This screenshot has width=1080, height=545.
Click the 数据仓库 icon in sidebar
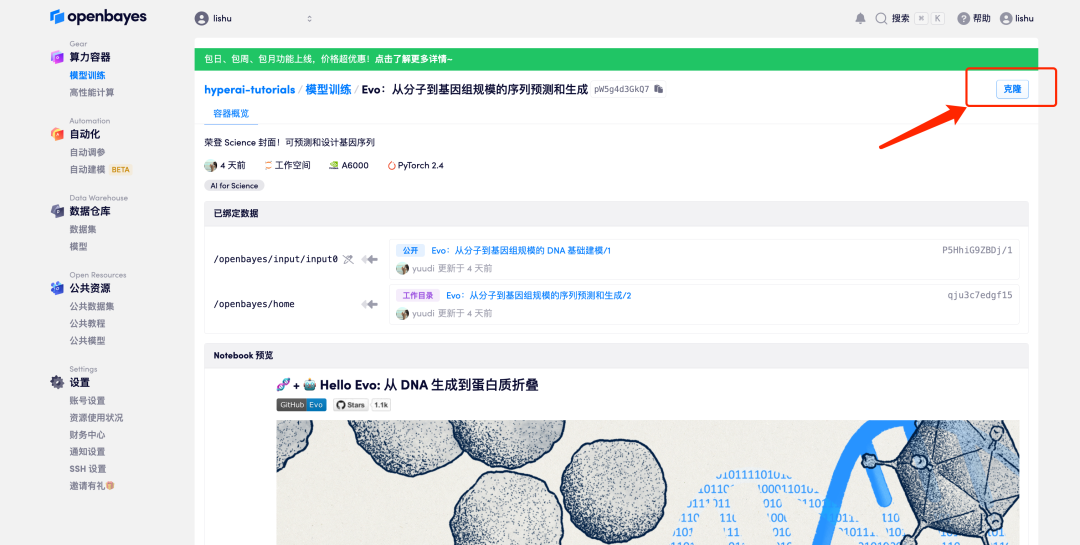point(57,211)
